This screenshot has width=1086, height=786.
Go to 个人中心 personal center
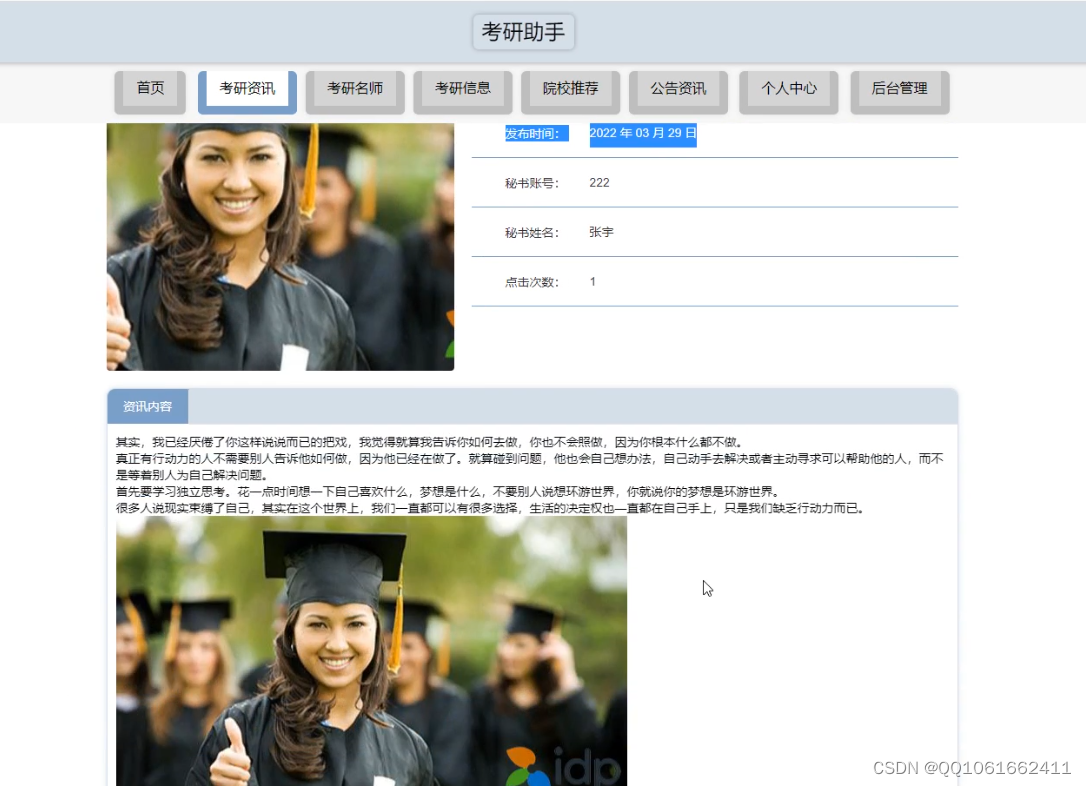tap(788, 91)
